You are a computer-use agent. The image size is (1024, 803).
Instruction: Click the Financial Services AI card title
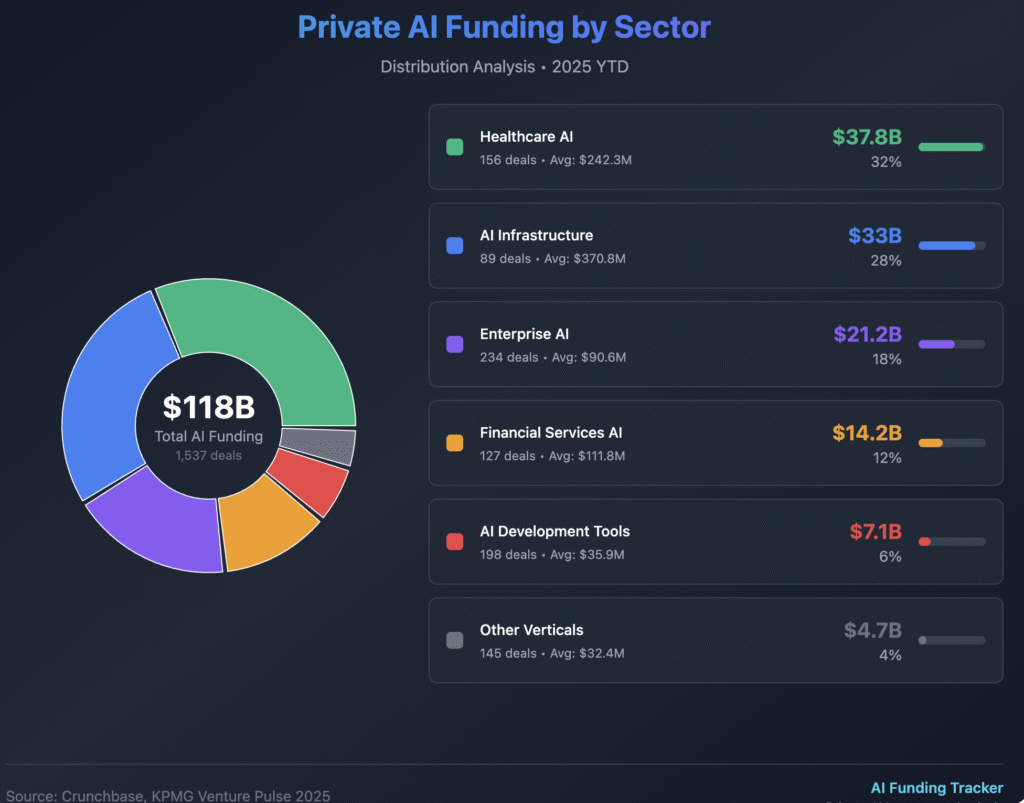(x=551, y=433)
